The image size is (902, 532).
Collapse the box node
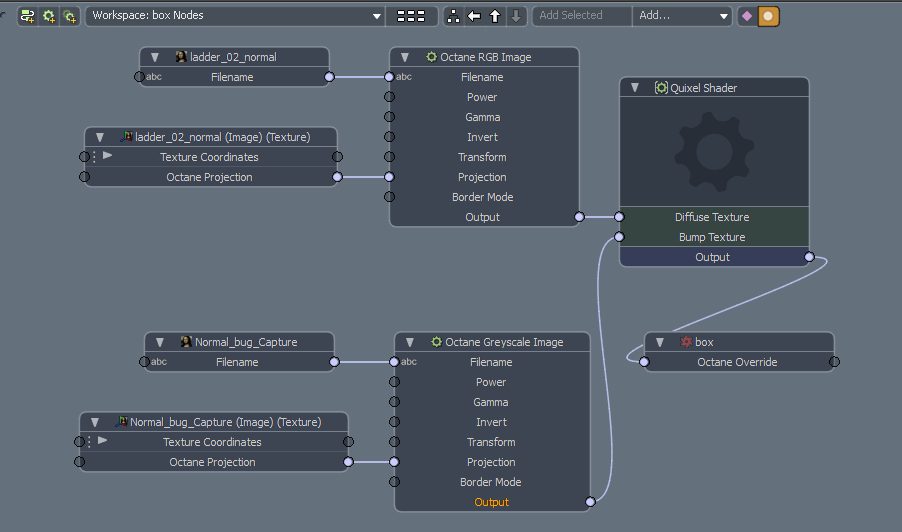(x=660, y=342)
